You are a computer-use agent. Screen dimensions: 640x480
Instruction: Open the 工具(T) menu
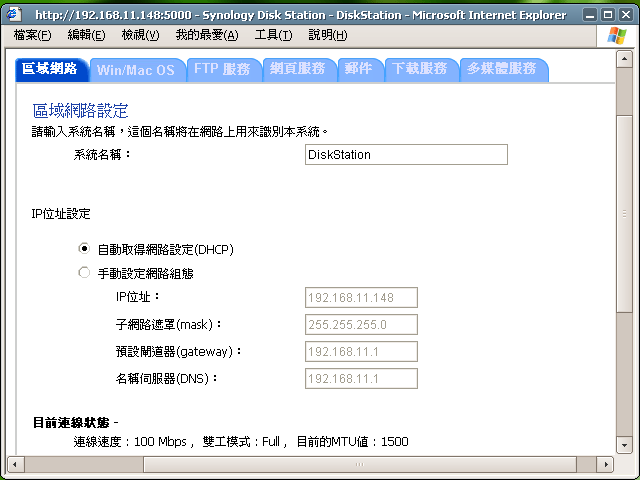[x=273, y=35]
